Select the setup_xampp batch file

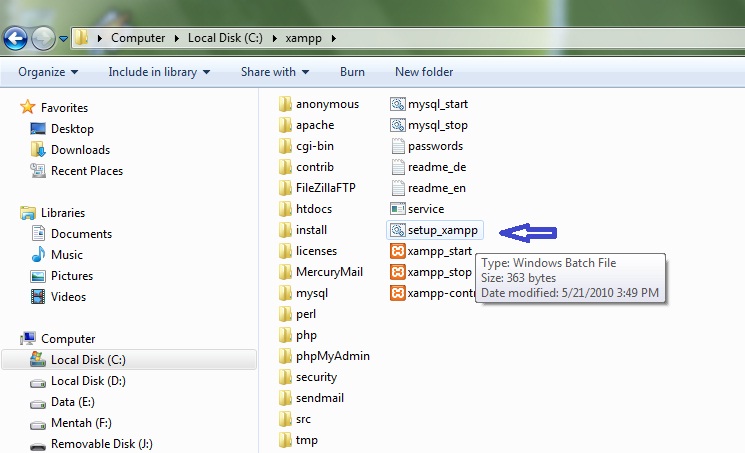coord(435,230)
